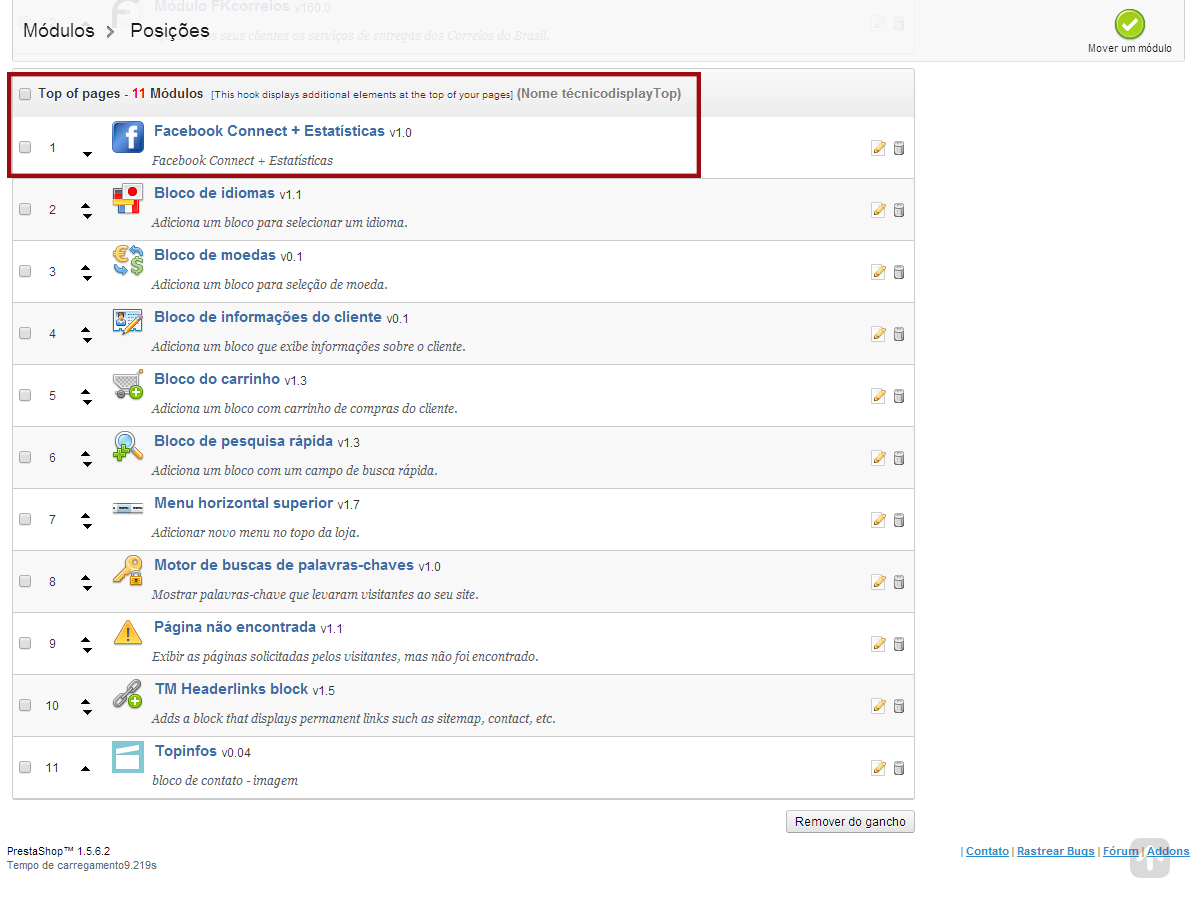
Task: Check the Facebook Connect row checkbox
Action: [25, 147]
